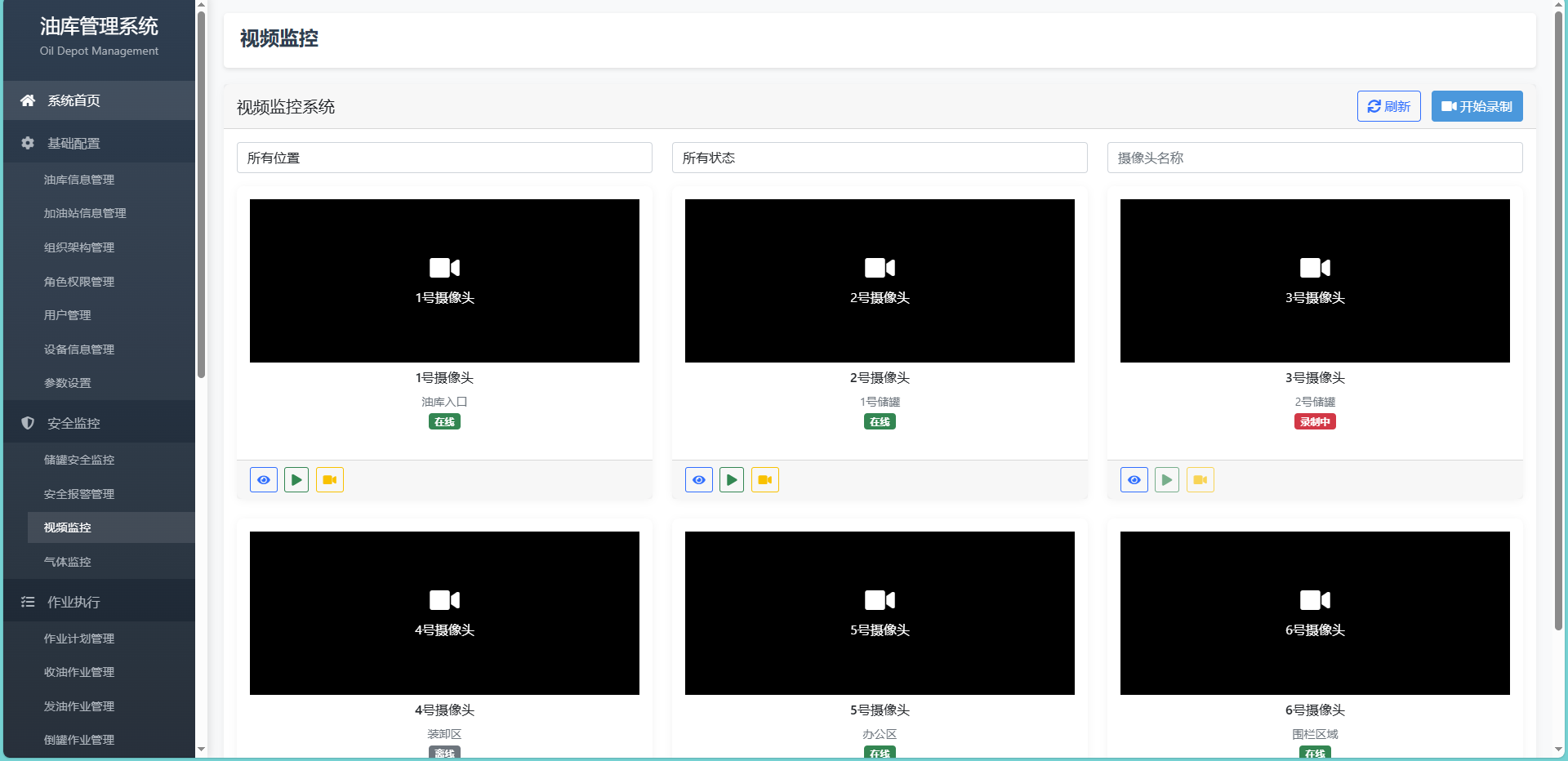
Task: Collapse the 基础配置 sidebar section
Action: [x=73, y=143]
